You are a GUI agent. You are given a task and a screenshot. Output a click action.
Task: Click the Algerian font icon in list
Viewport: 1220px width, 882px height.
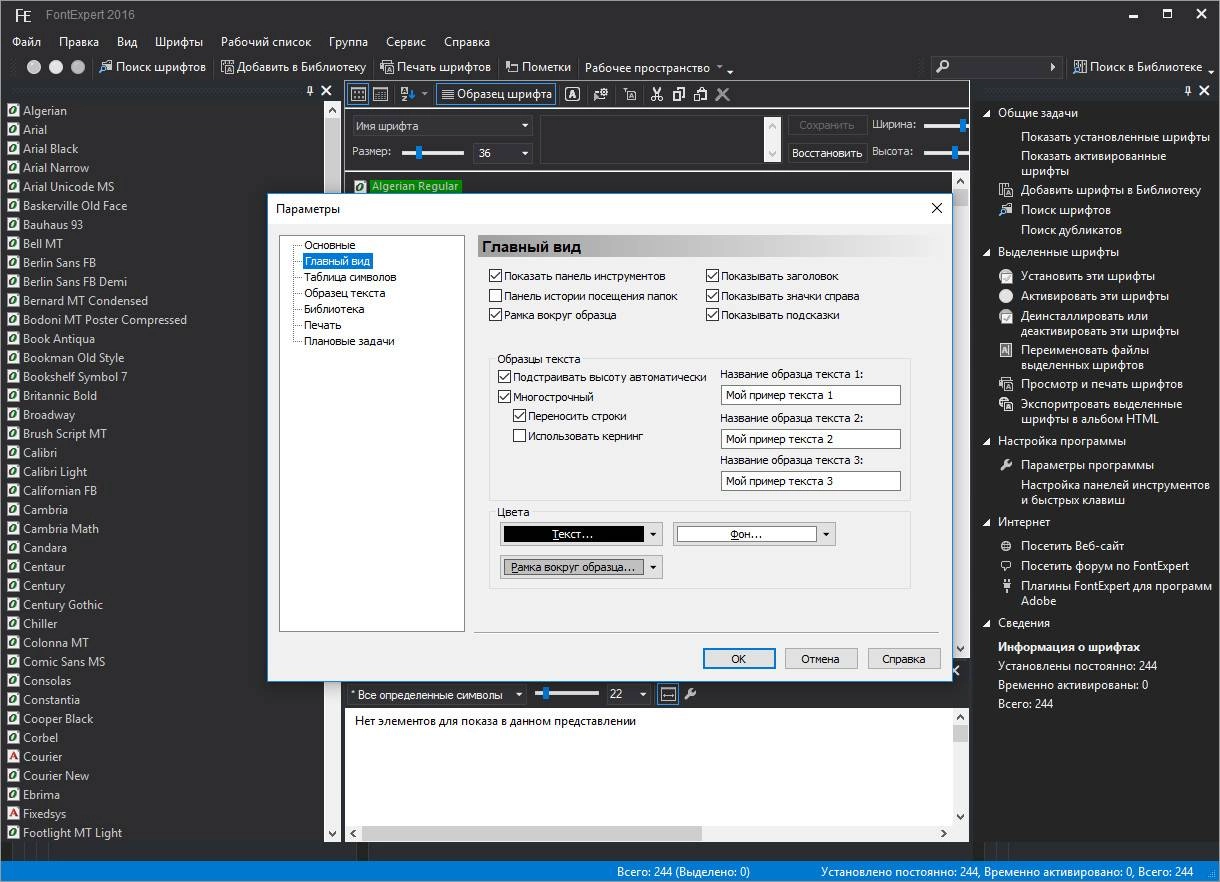tap(13, 111)
